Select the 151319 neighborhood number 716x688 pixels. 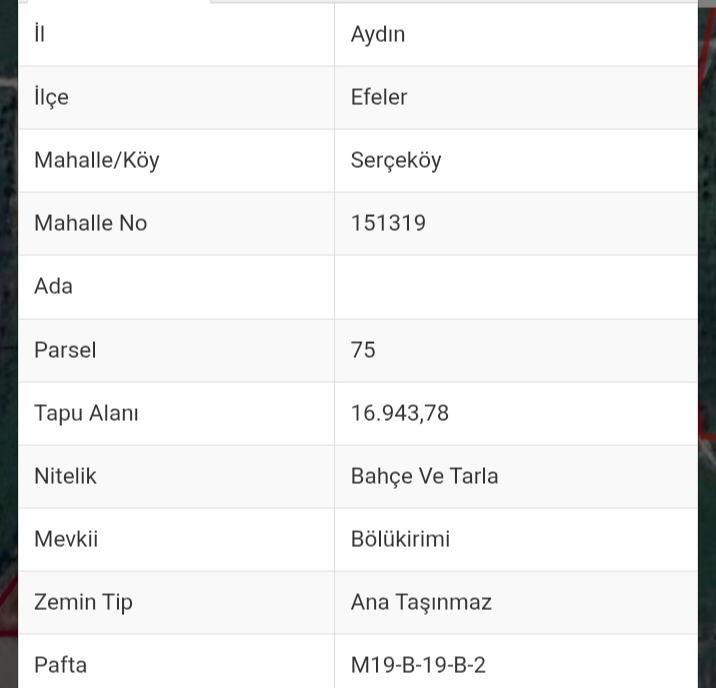388,223
